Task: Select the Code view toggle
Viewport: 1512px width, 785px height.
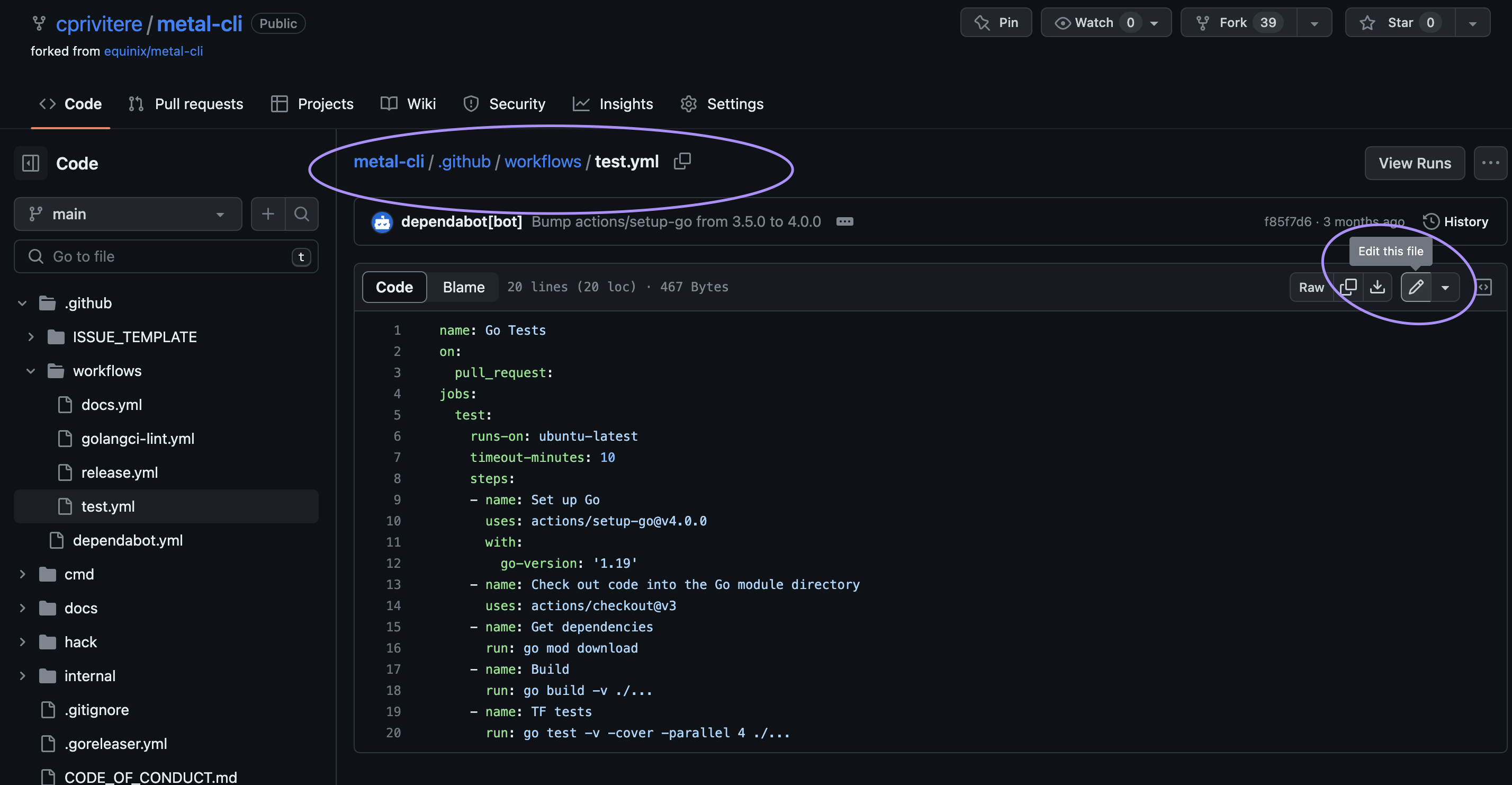Action: click(x=394, y=287)
